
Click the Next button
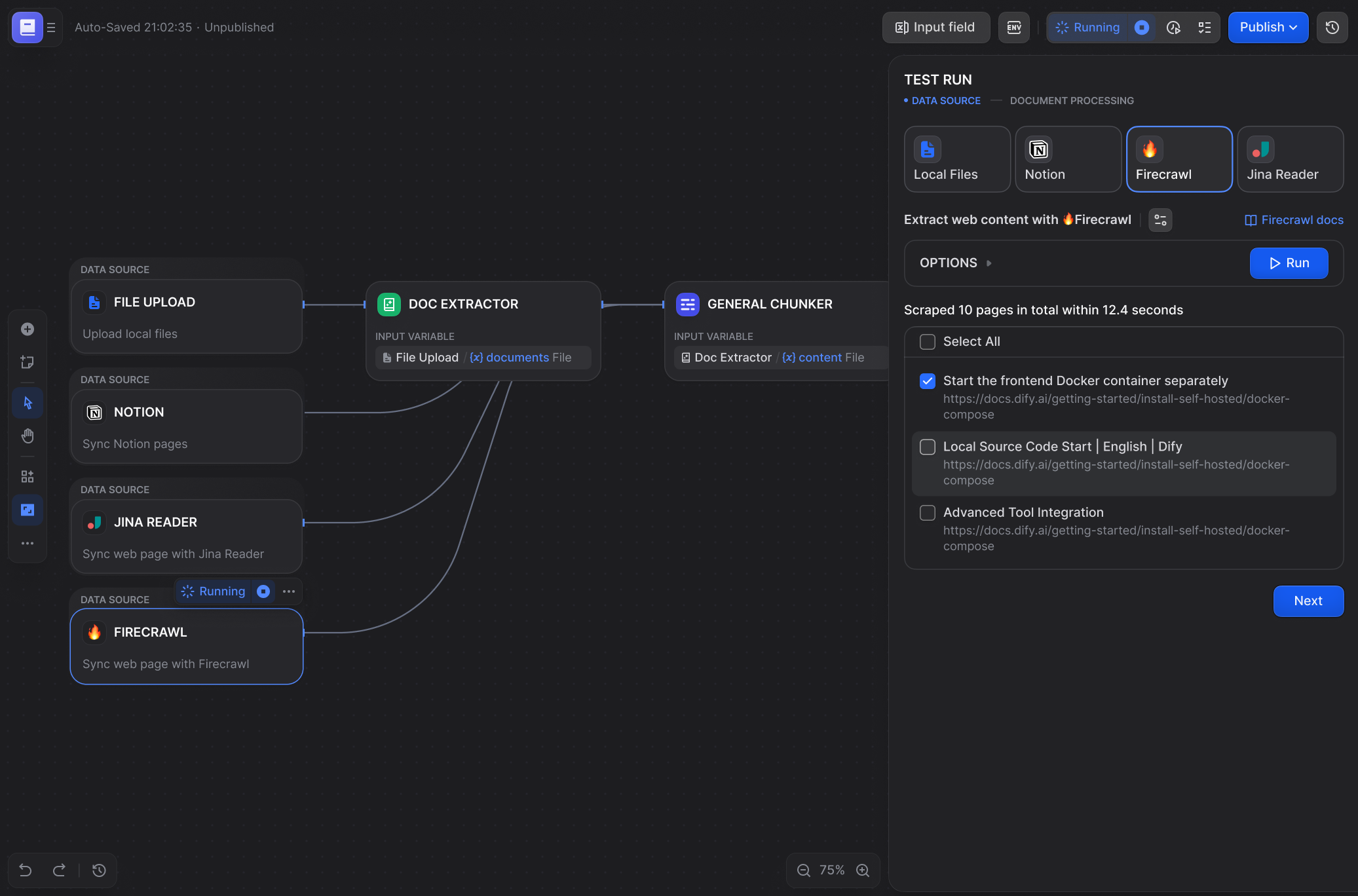tap(1308, 601)
